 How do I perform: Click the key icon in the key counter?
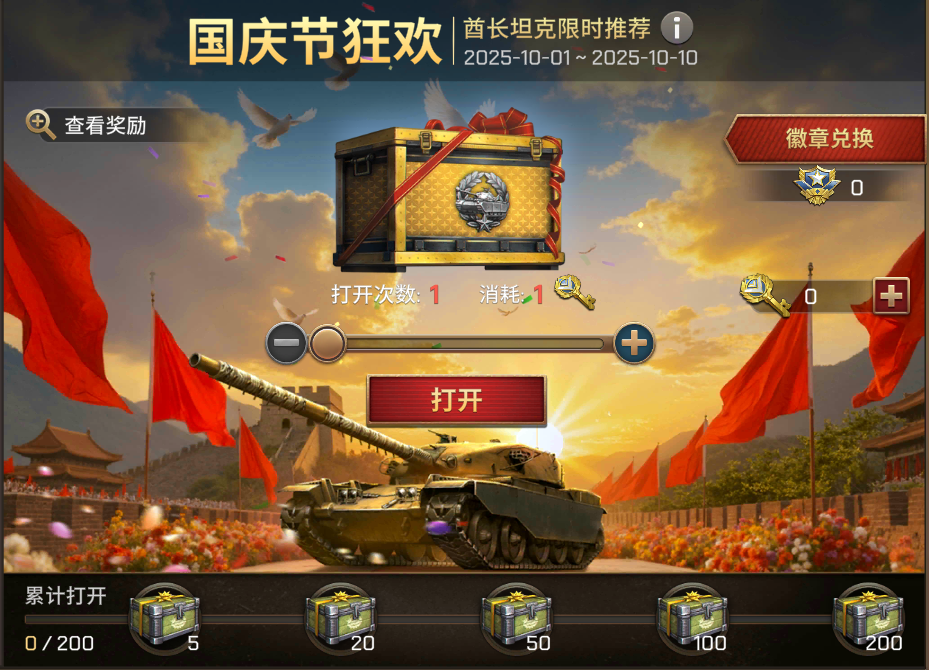(764, 295)
